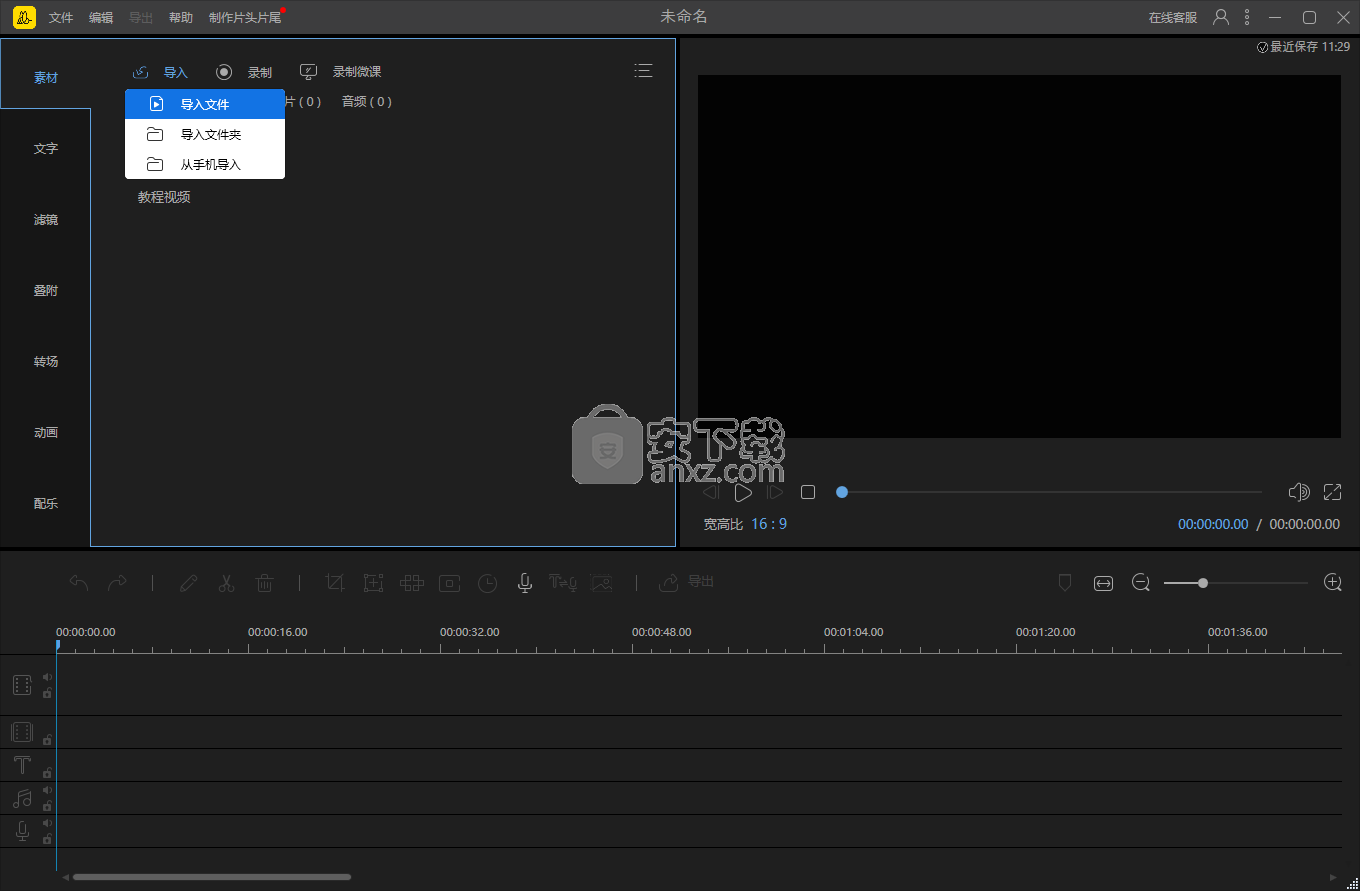Screen dimensions: 1360x891
Task: Click the text-speech conversion icon
Action: pyautogui.click(x=563, y=583)
